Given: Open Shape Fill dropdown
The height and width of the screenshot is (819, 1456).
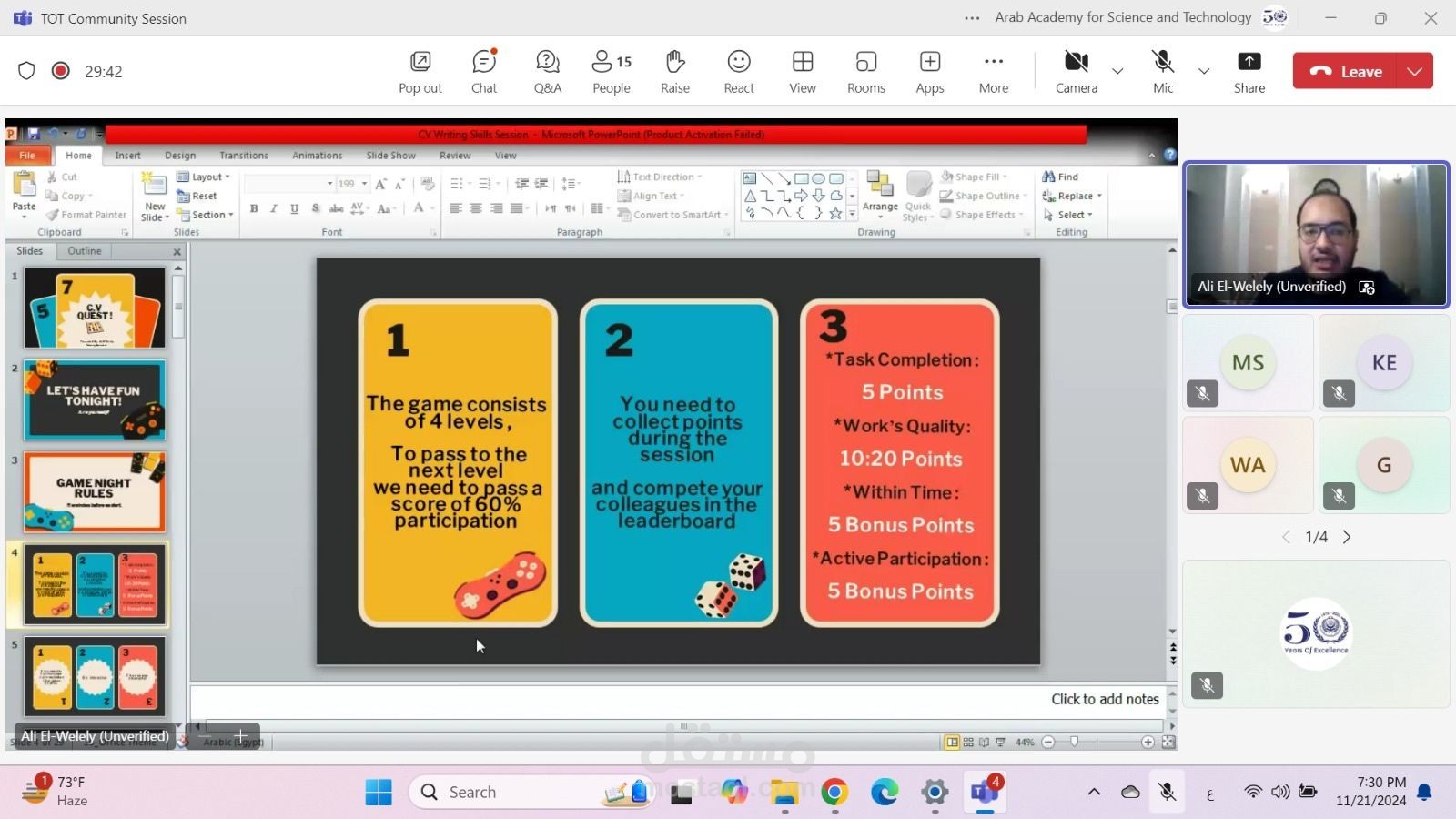Looking at the screenshot, I should pos(974,177).
